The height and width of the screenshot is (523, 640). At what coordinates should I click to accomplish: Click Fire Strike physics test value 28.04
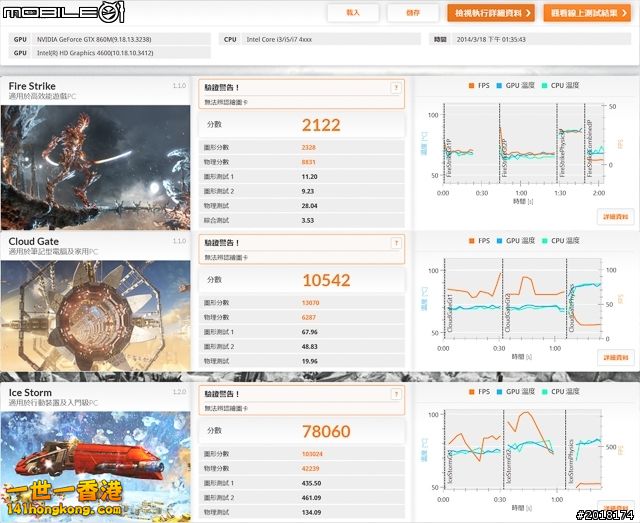click(x=309, y=206)
